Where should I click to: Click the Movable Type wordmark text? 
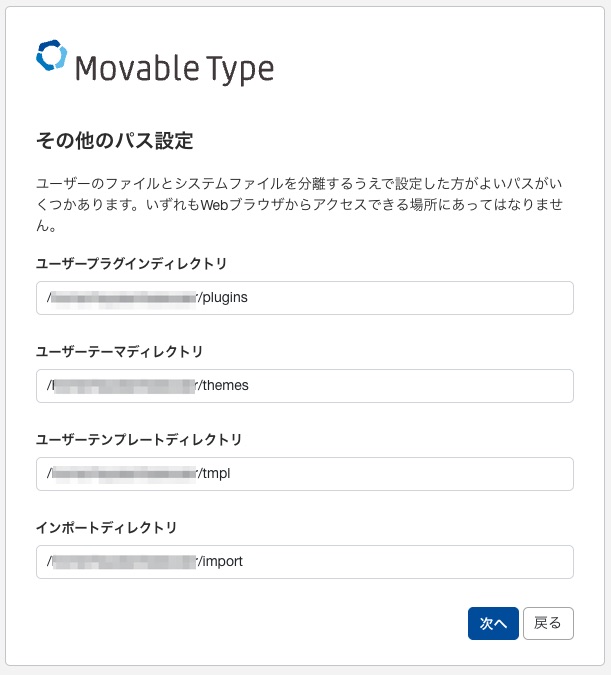(174, 68)
